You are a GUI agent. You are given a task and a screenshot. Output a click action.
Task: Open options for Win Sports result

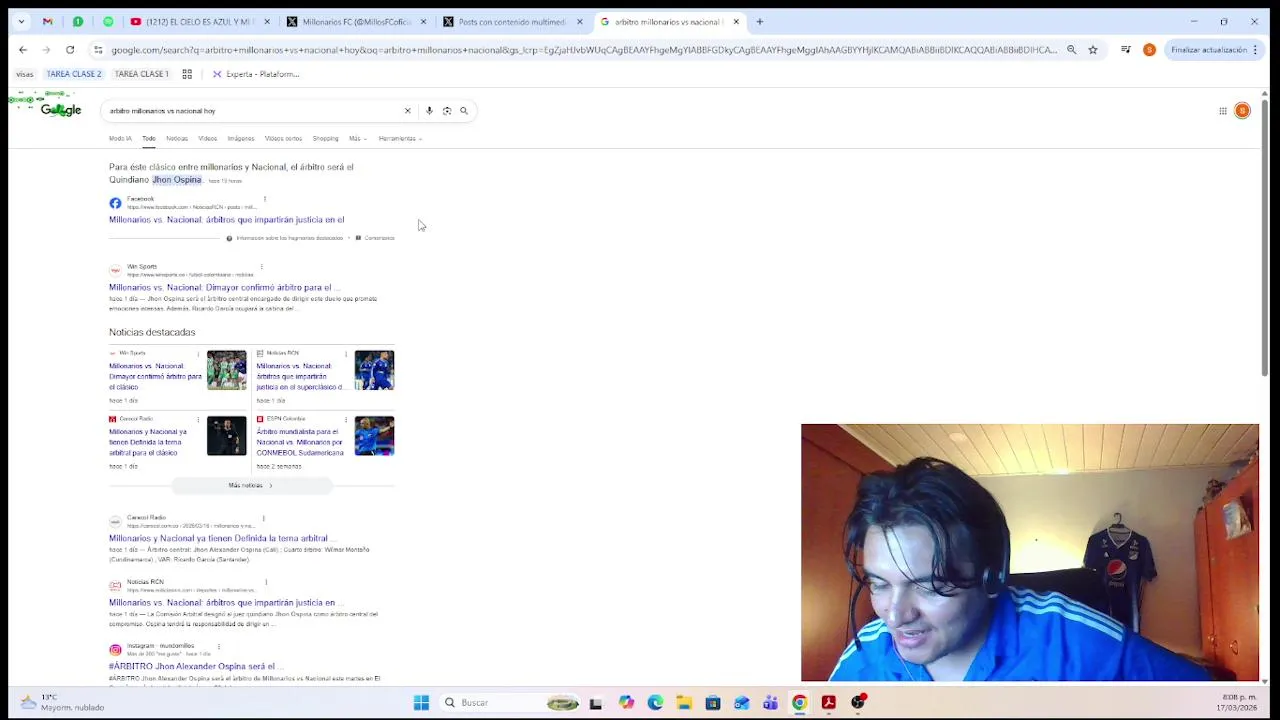[261, 267]
